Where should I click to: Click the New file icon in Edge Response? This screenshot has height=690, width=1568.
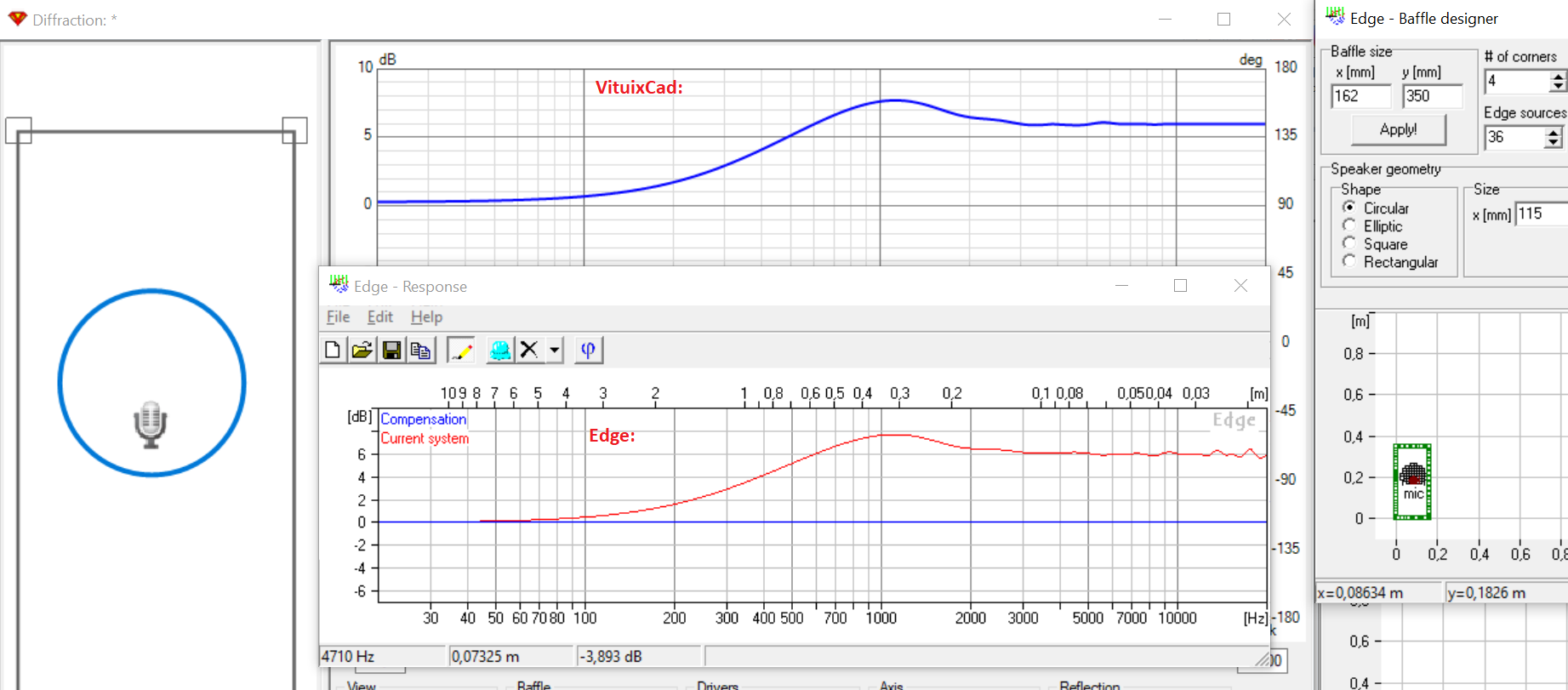(x=333, y=350)
